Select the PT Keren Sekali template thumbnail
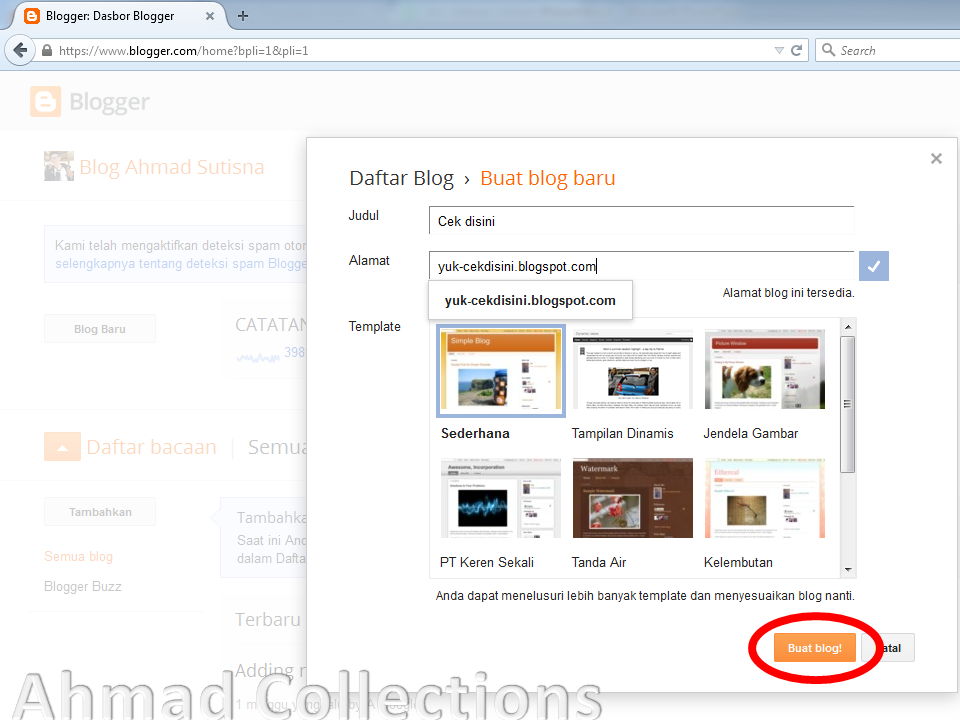The width and height of the screenshot is (960, 720). [500, 498]
